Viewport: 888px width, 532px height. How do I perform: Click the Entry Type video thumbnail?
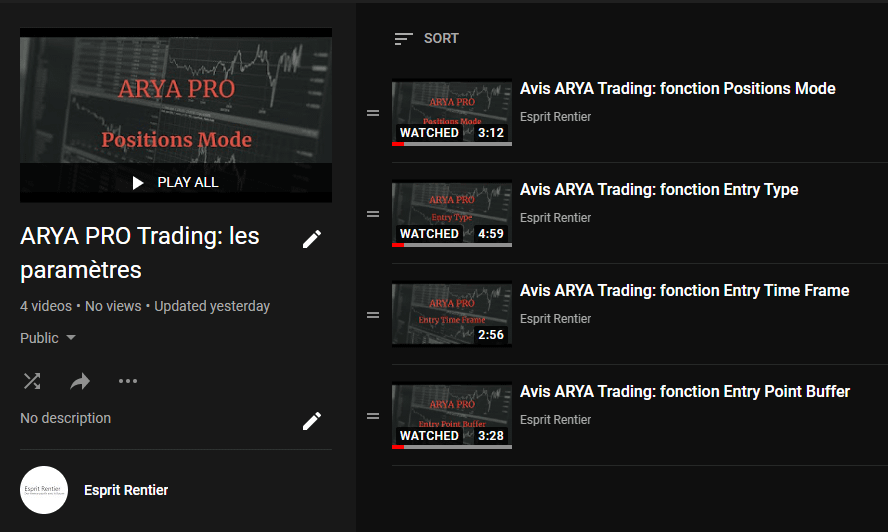[452, 213]
